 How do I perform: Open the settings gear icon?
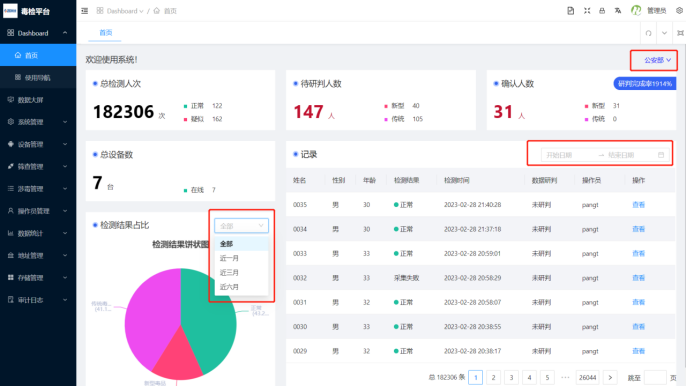(679, 11)
